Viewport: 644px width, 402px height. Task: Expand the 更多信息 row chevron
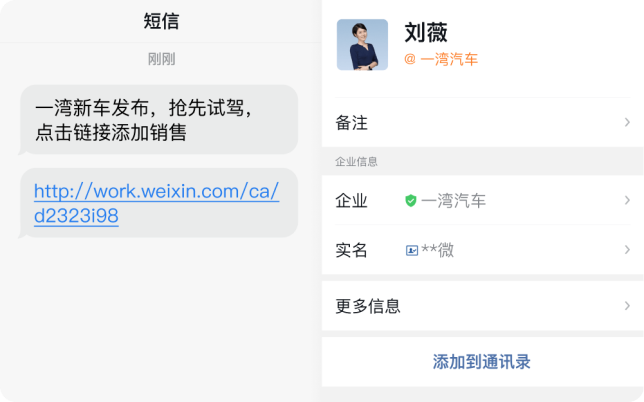(627, 306)
